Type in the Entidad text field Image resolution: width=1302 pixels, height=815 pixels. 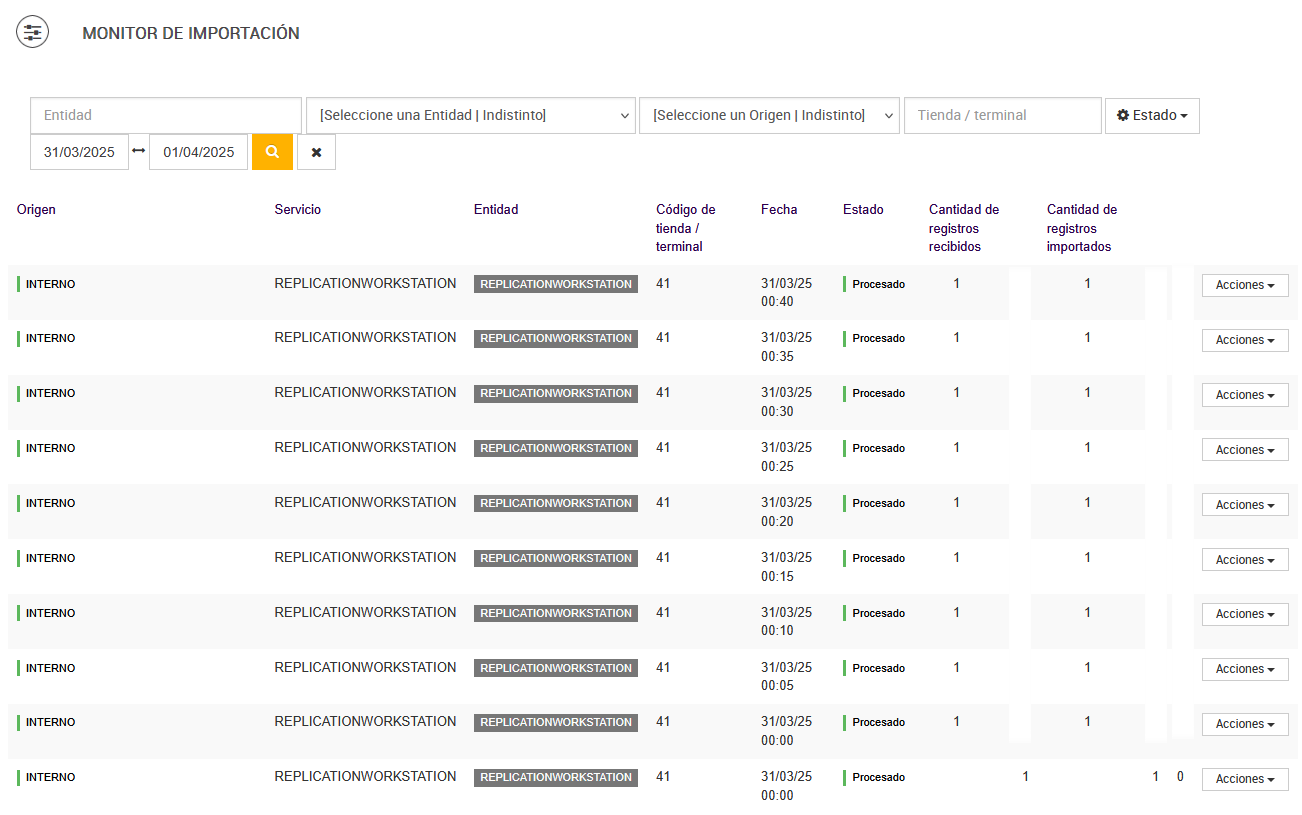[166, 115]
